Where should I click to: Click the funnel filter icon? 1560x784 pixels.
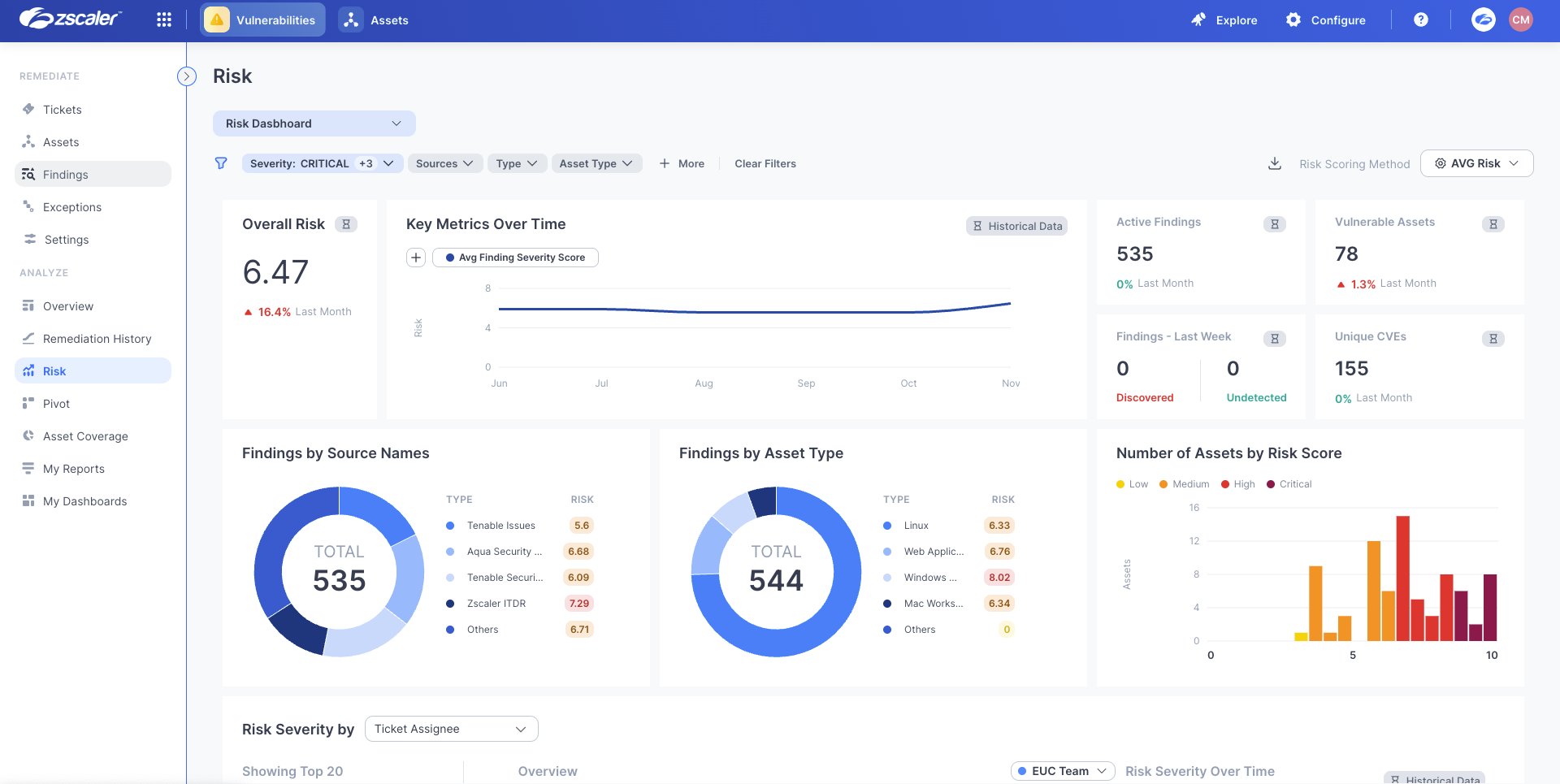[x=221, y=163]
